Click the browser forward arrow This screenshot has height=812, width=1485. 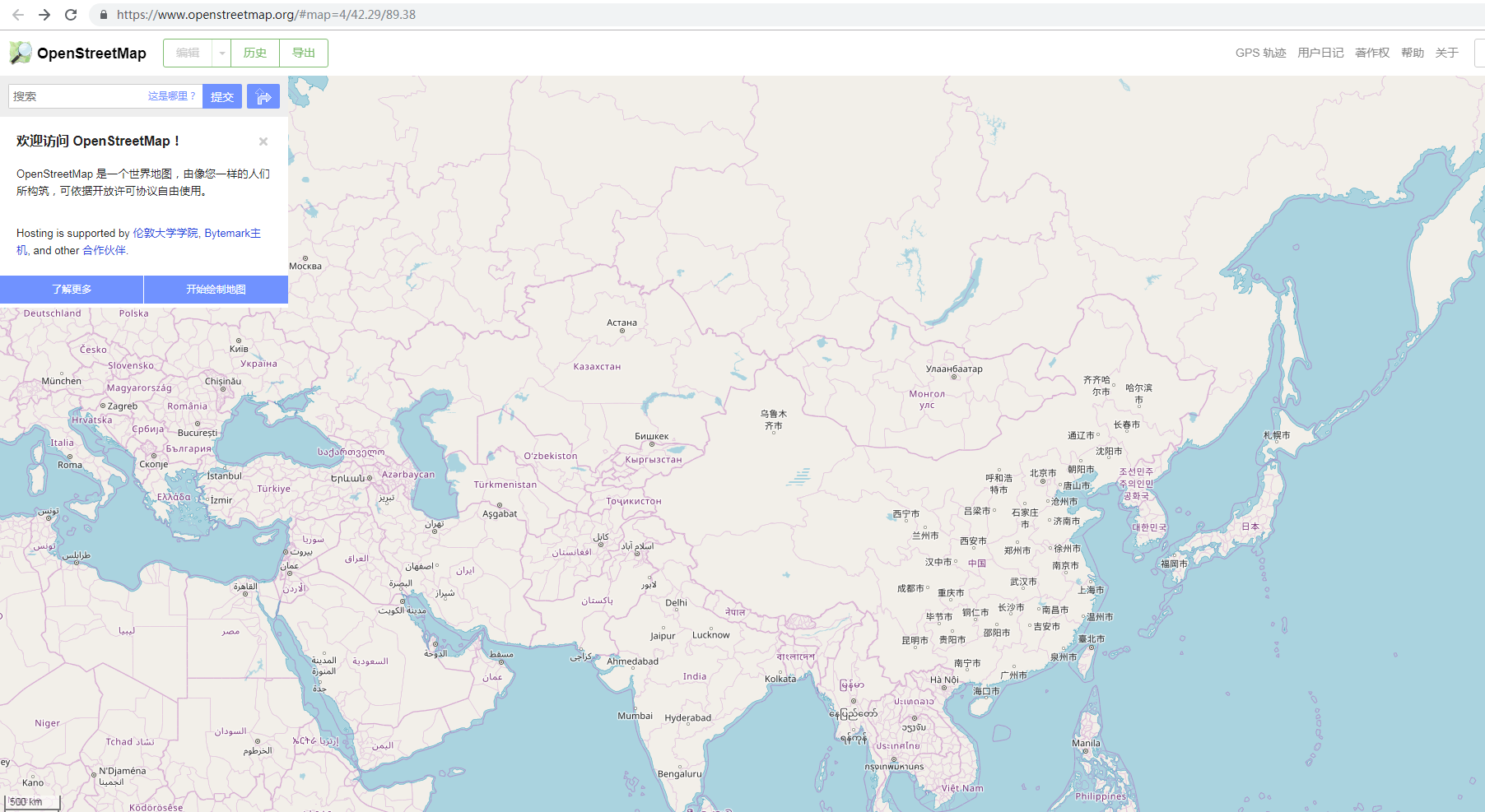43,14
